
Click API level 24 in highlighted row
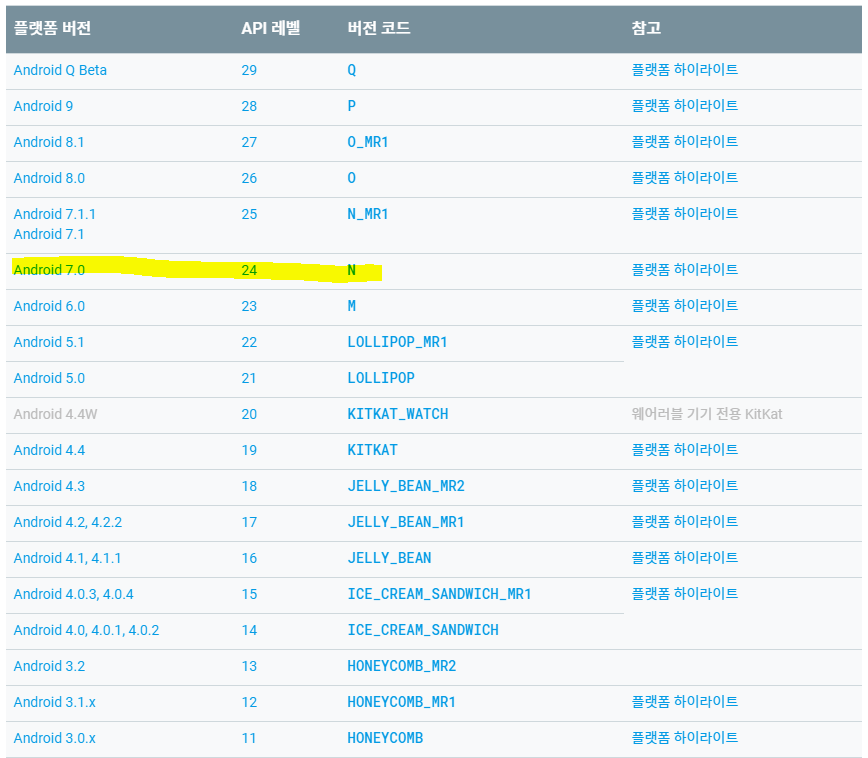249,270
